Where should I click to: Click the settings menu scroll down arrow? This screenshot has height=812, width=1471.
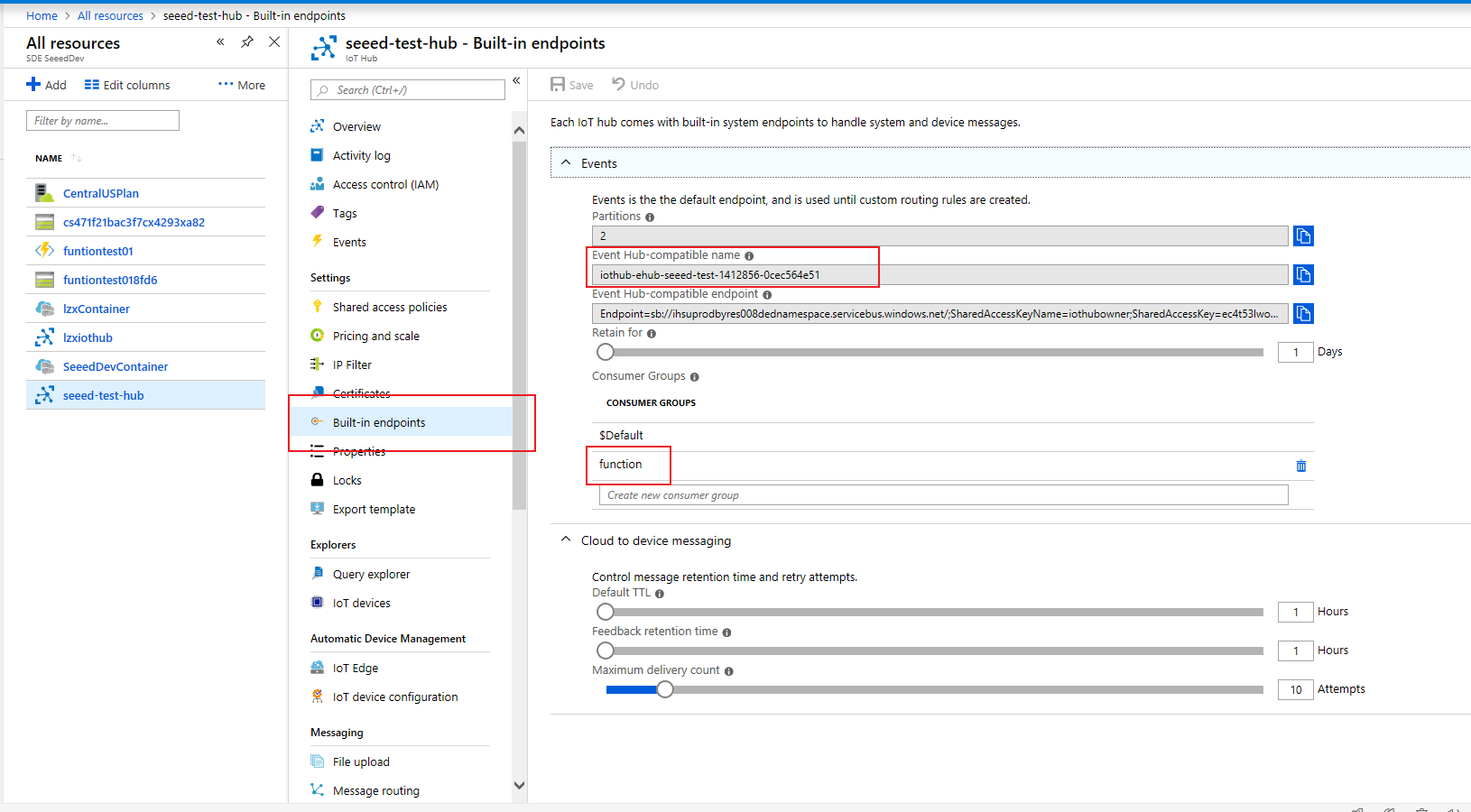(519, 785)
